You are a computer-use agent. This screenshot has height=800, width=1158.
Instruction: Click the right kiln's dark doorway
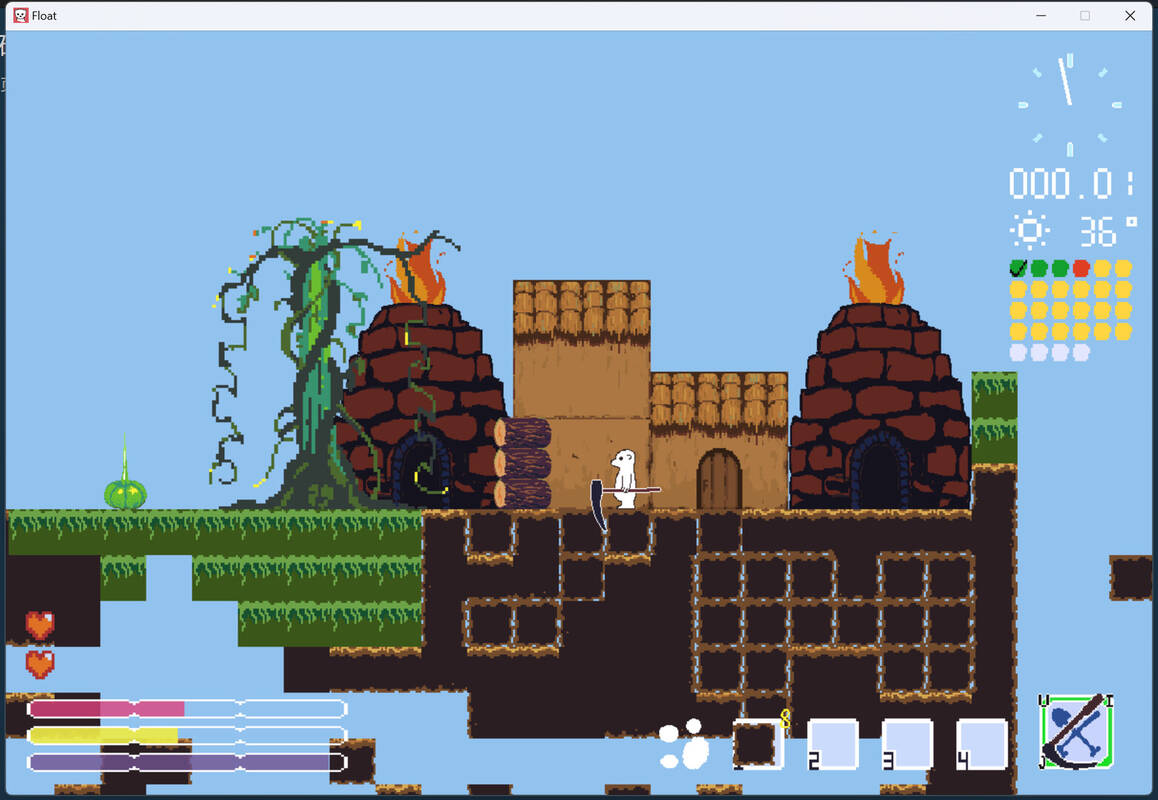(x=879, y=471)
